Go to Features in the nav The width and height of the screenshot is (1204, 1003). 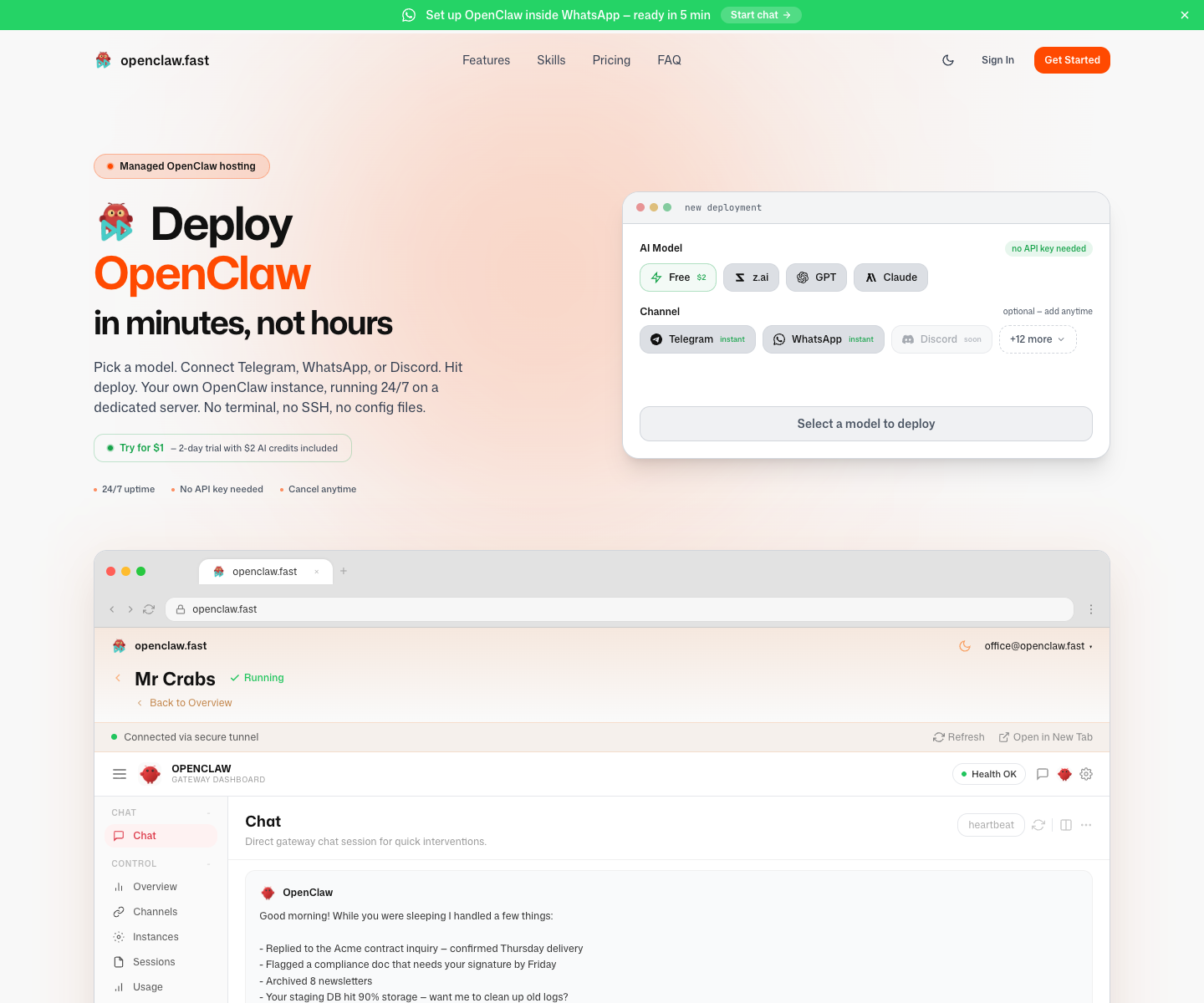pyautogui.click(x=486, y=60)
